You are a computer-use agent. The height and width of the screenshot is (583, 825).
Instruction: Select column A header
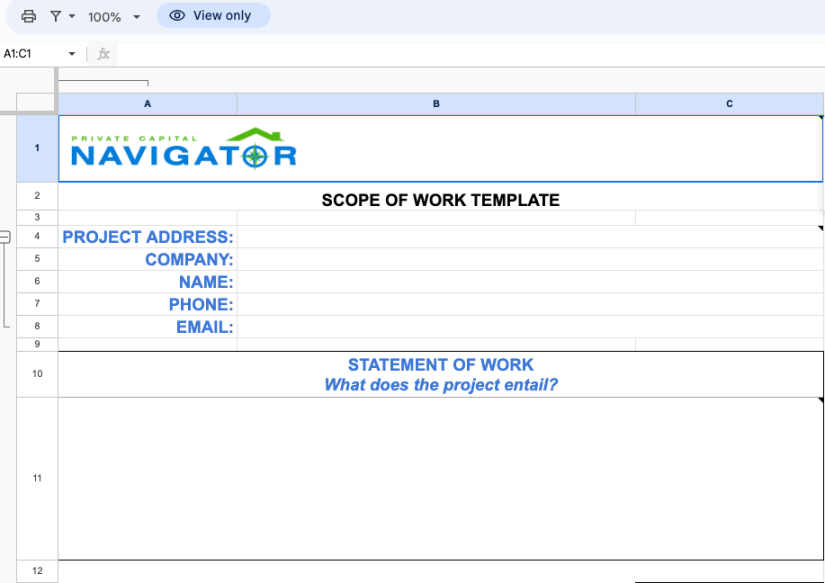coord(148,104)
